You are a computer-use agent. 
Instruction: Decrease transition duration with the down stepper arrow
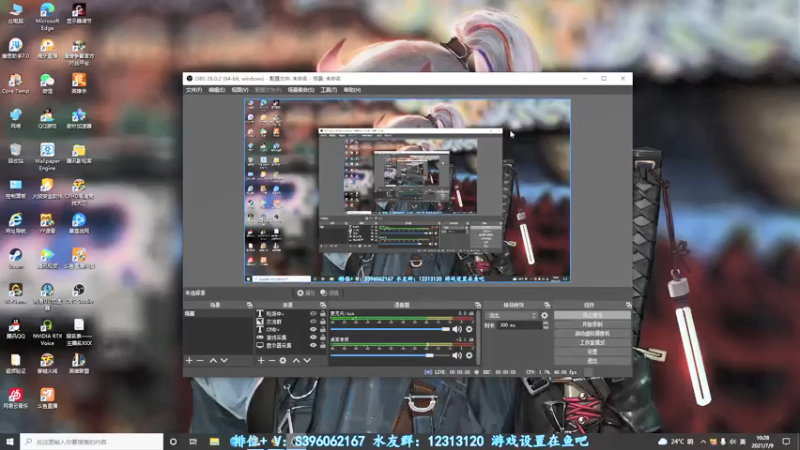pyautogui.click(x=545, y=327)
